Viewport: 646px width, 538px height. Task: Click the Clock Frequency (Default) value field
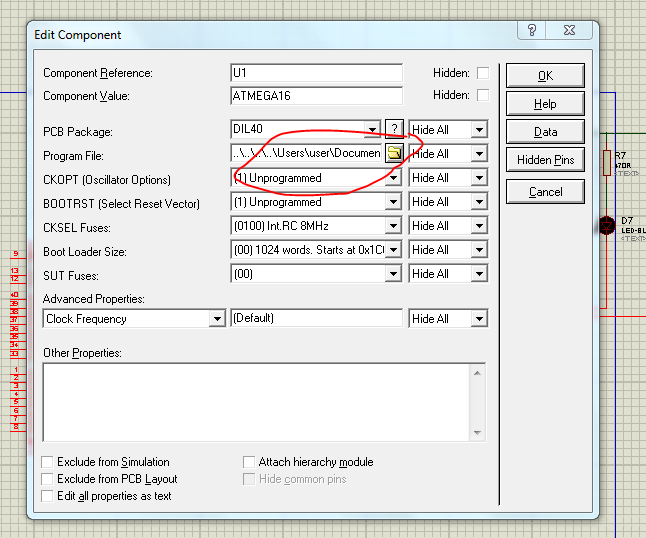click(x=316, y=318)
